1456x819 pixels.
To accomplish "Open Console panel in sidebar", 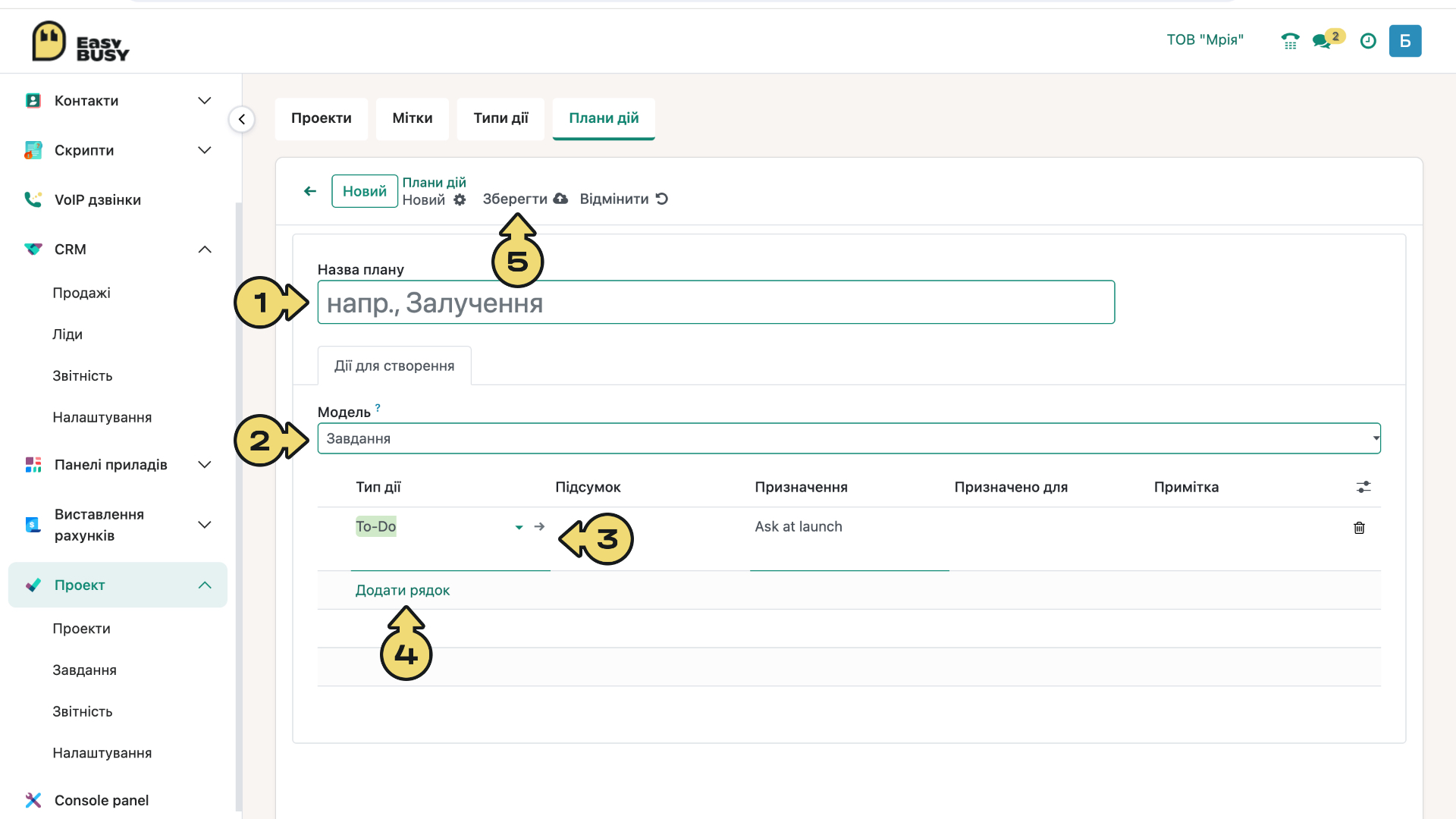I will pyautogui.click(x=102, y=800).
